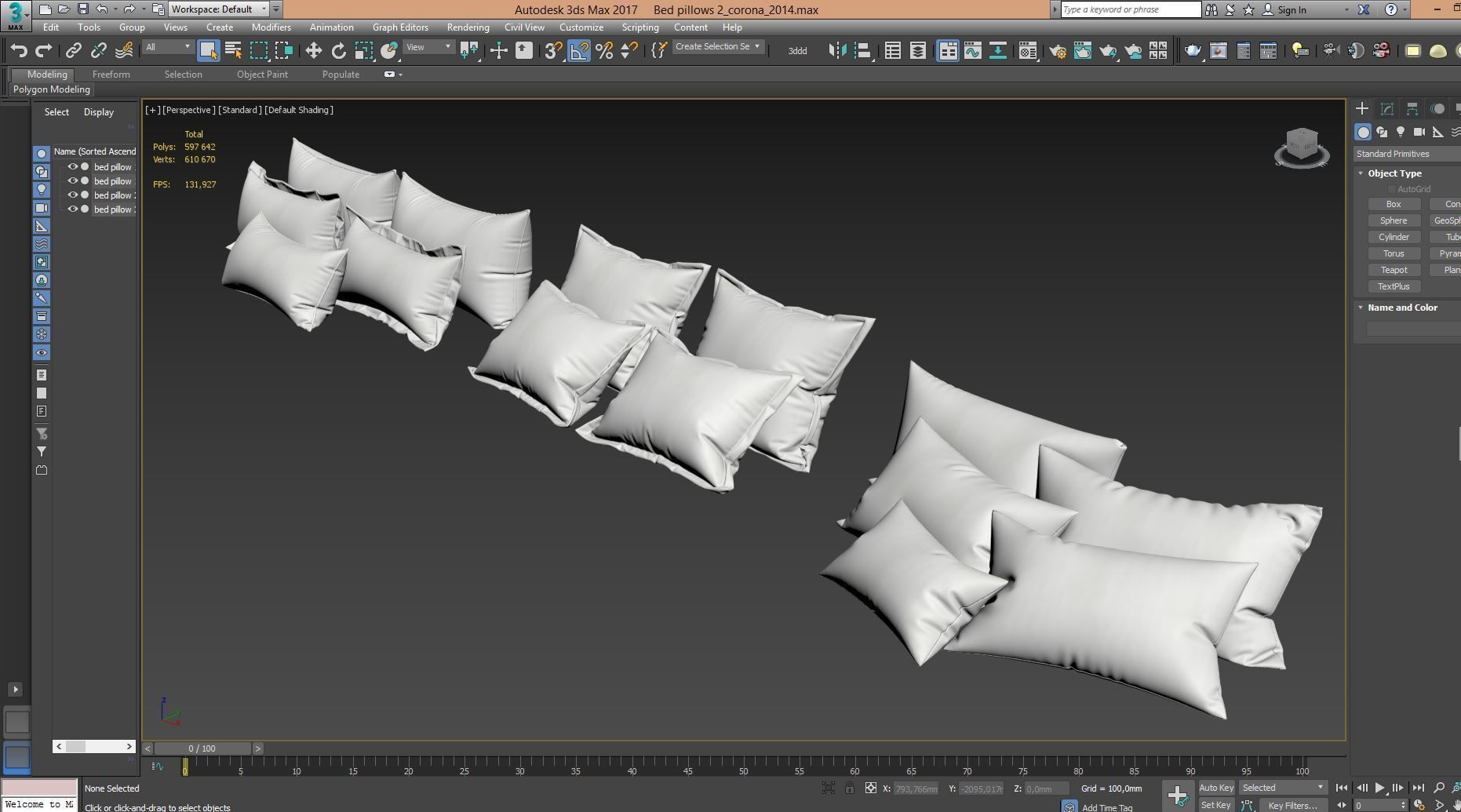The height and width of the screenshot is (812, 1461).
Task: Toggle Selection Lock in status bar
Action: [850, 788]
